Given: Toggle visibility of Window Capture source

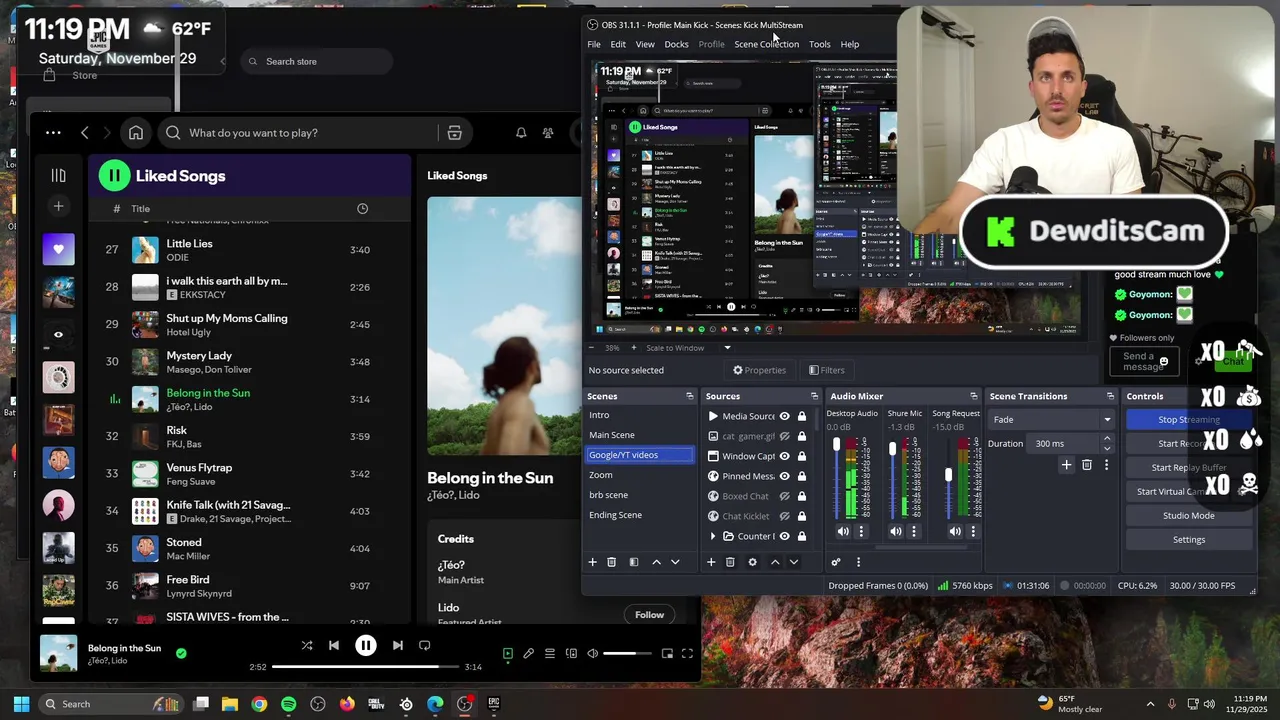Looking at the screenshot, I should (785, 456).
